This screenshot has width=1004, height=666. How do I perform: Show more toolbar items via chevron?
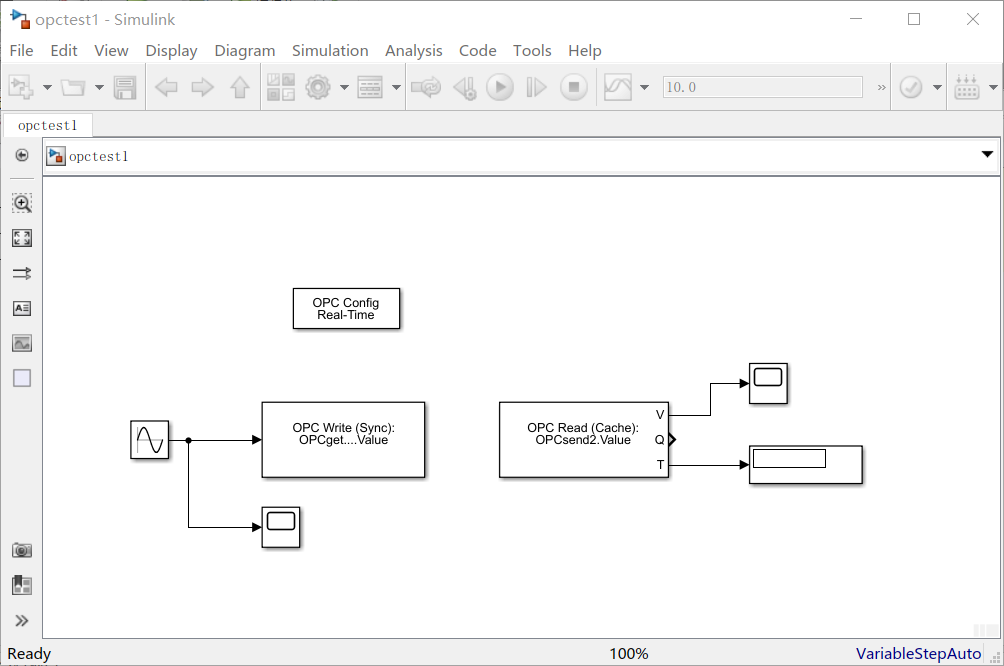tap(882, 87)
